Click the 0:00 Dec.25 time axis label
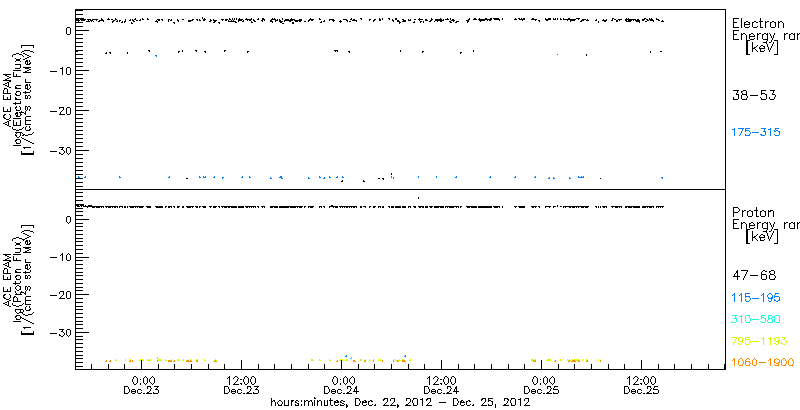This screenshot has height=410, width=800. point(542,387)
